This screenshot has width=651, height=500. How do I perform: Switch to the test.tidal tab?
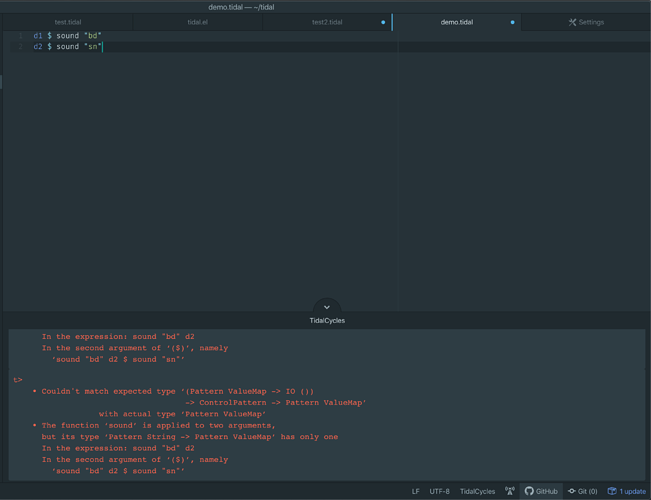click(68, 22)
